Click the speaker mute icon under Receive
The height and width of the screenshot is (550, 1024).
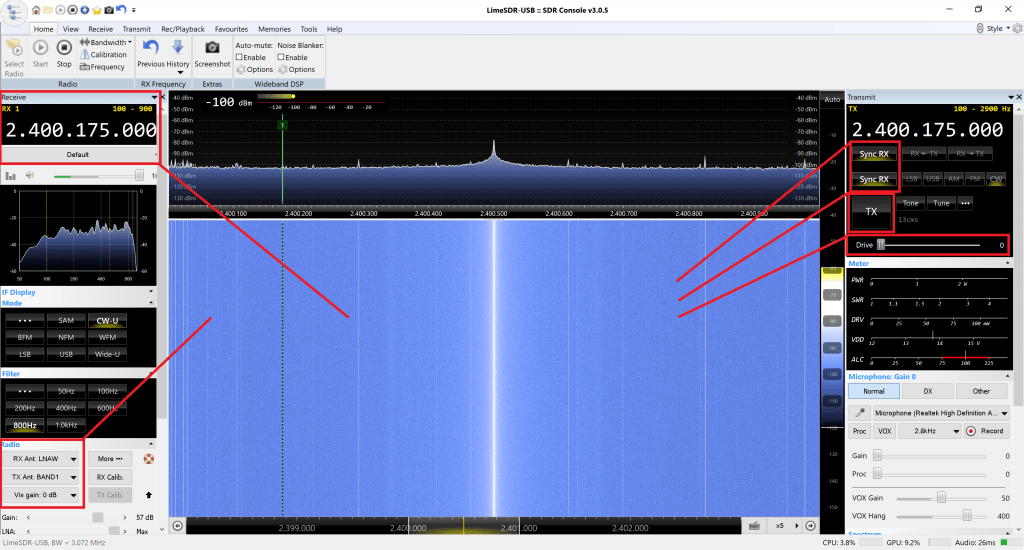click(x=31, y=175)
